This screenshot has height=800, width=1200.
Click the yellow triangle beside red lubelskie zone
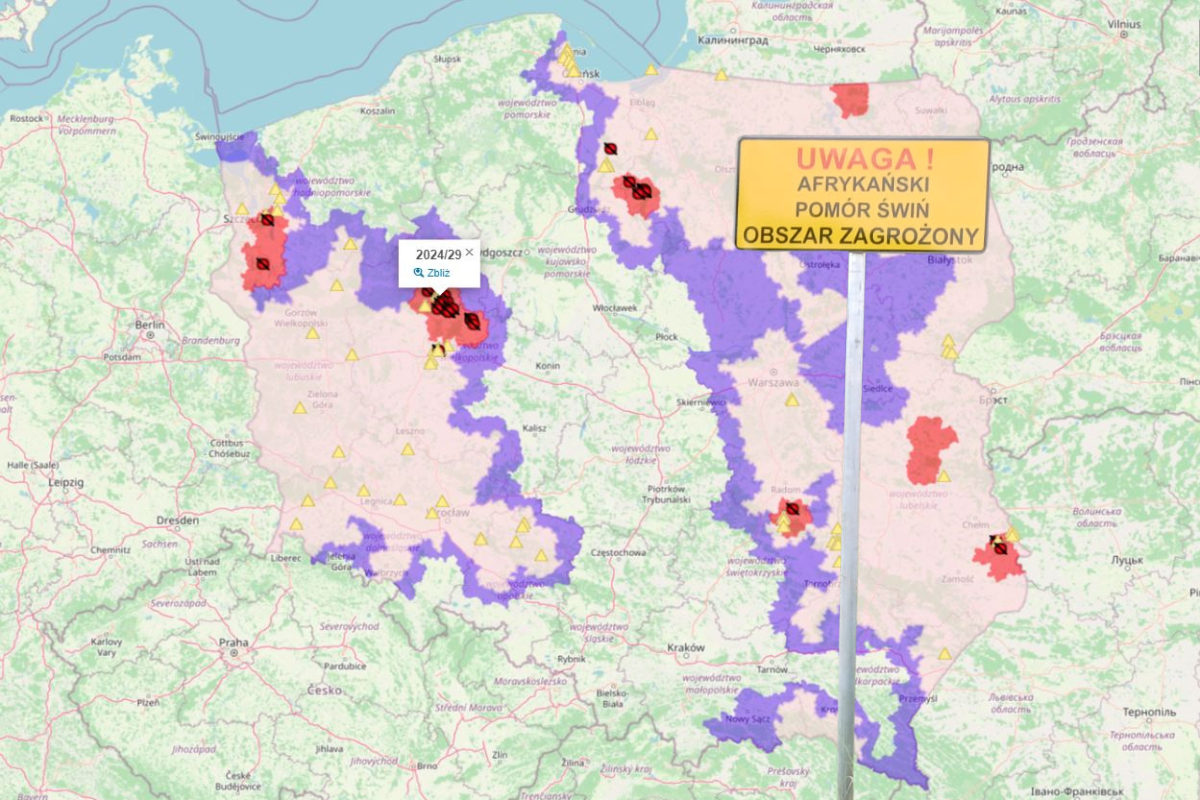[x=943, y=476]
